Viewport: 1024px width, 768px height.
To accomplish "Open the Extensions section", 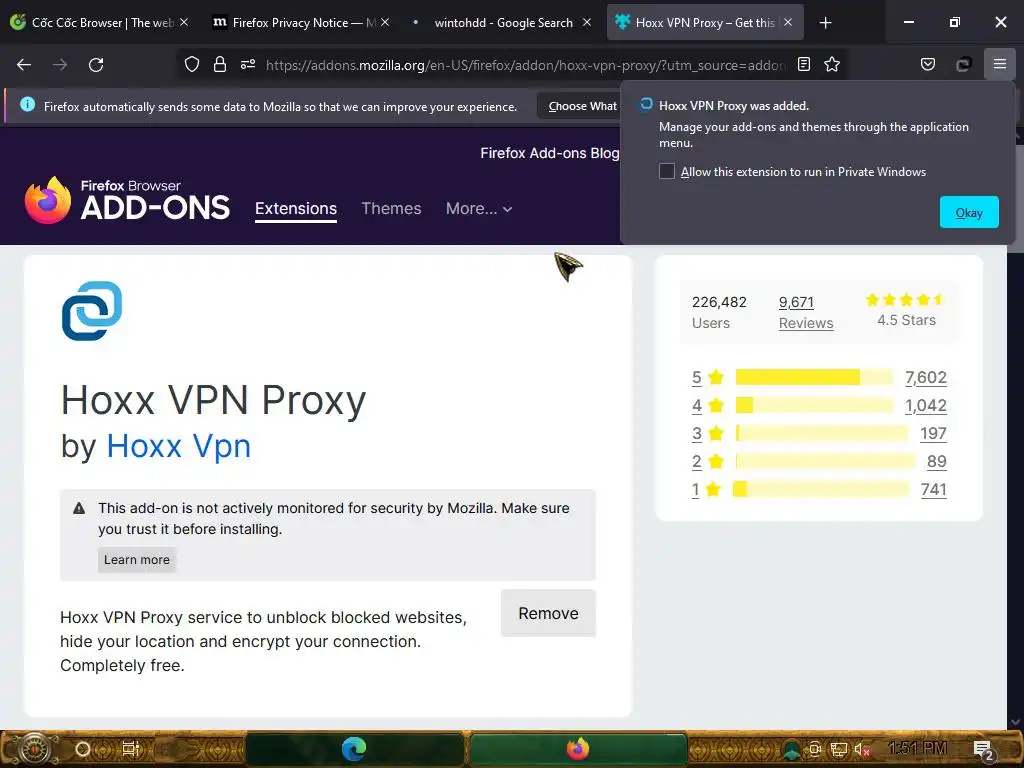I will click(296, 208).
